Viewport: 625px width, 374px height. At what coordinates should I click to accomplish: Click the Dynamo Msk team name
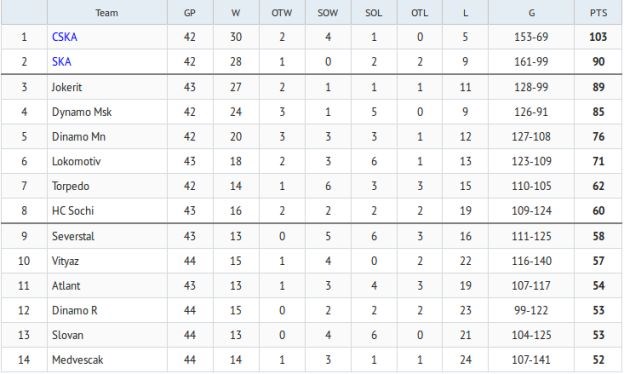[x=82, y=112]
